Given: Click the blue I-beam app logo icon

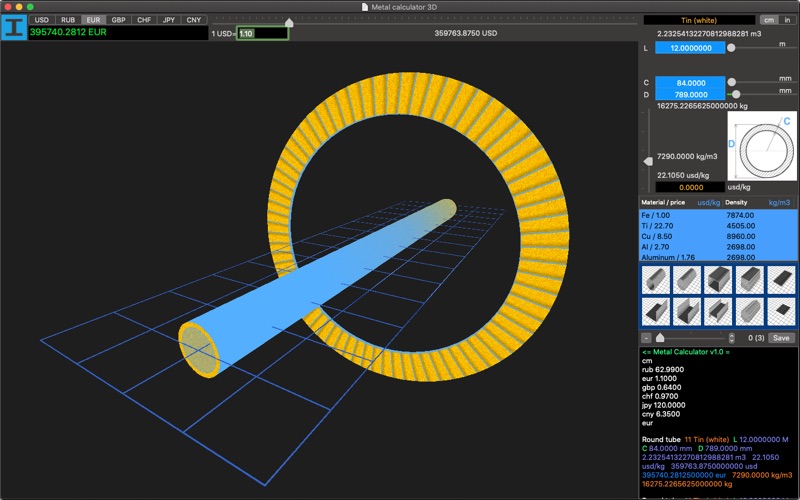Looking at the screenshot, I should (x=14, y=28).
